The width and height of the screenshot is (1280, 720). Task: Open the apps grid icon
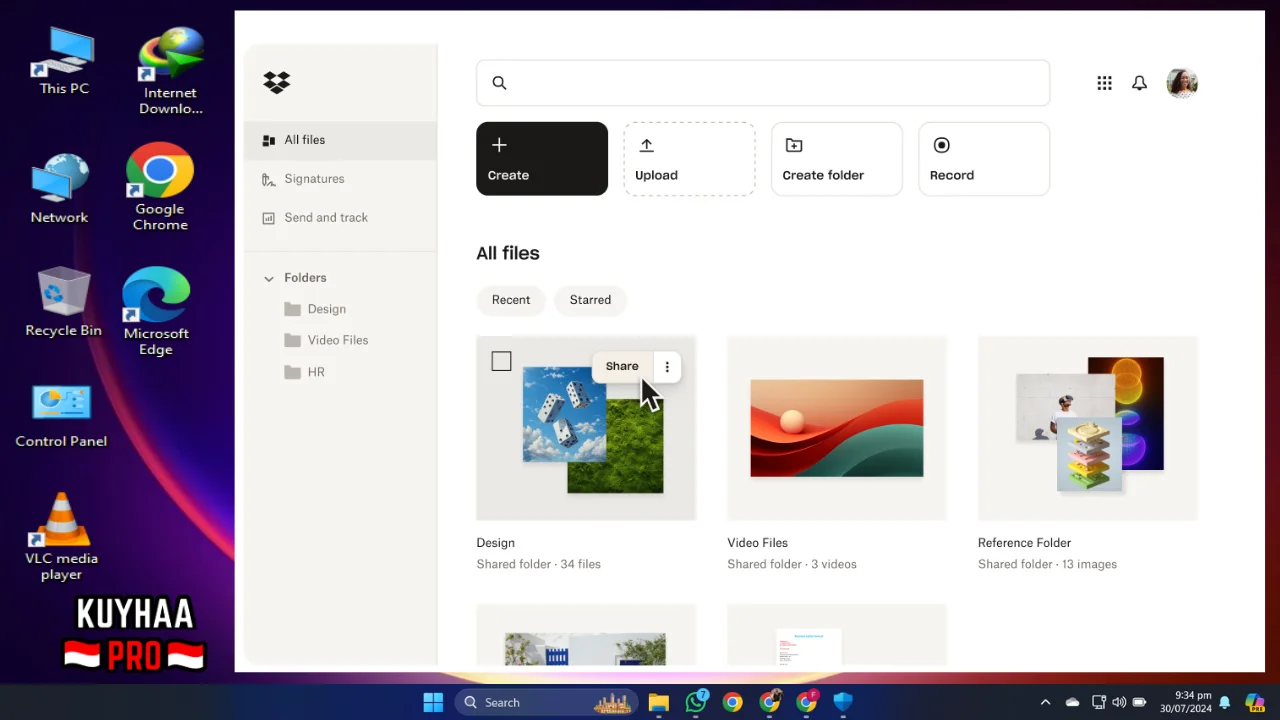[x=1104, y=83]
